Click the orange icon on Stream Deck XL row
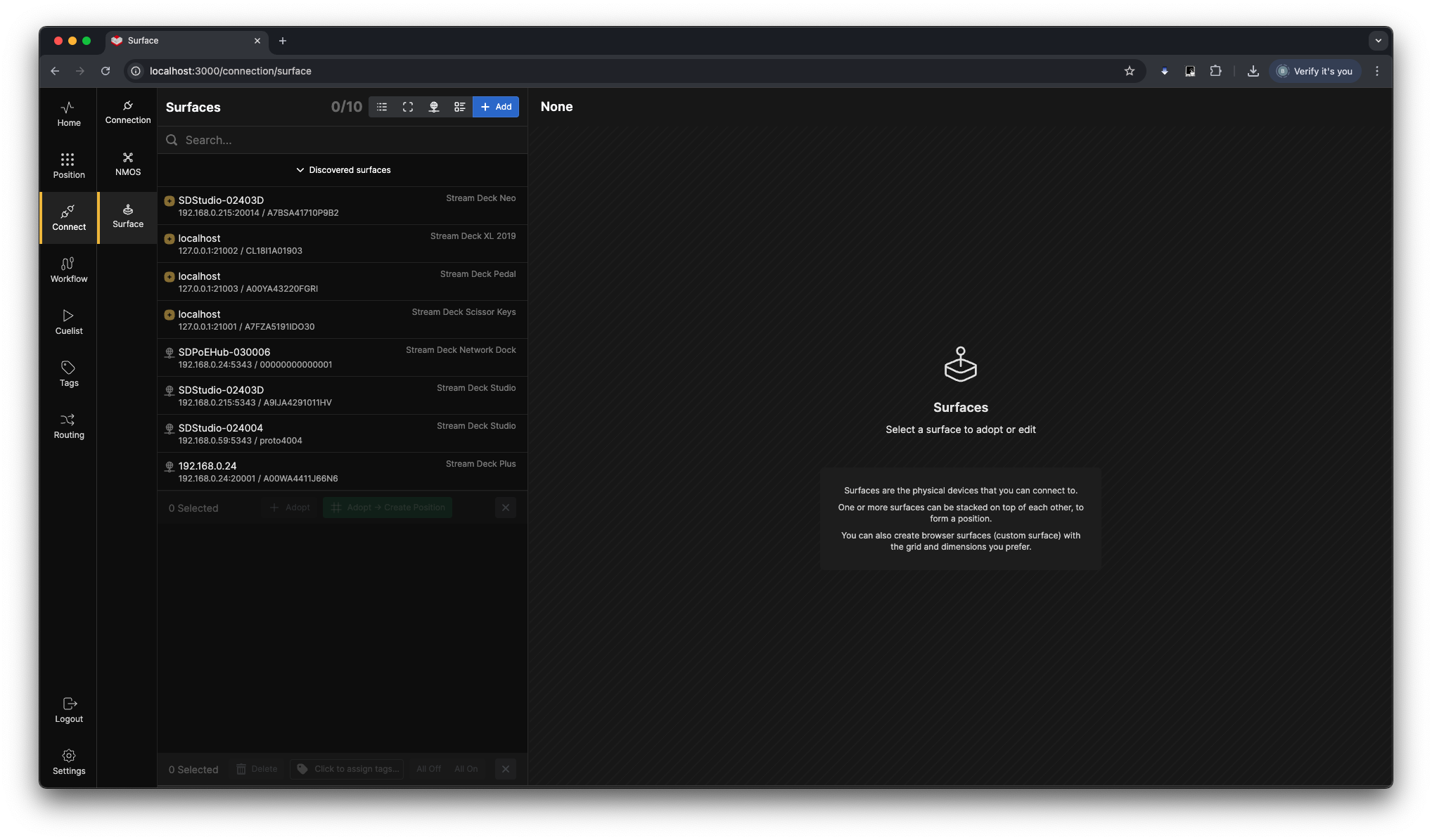This screenshot has height=840, width=1432. [x=170, y=239]
